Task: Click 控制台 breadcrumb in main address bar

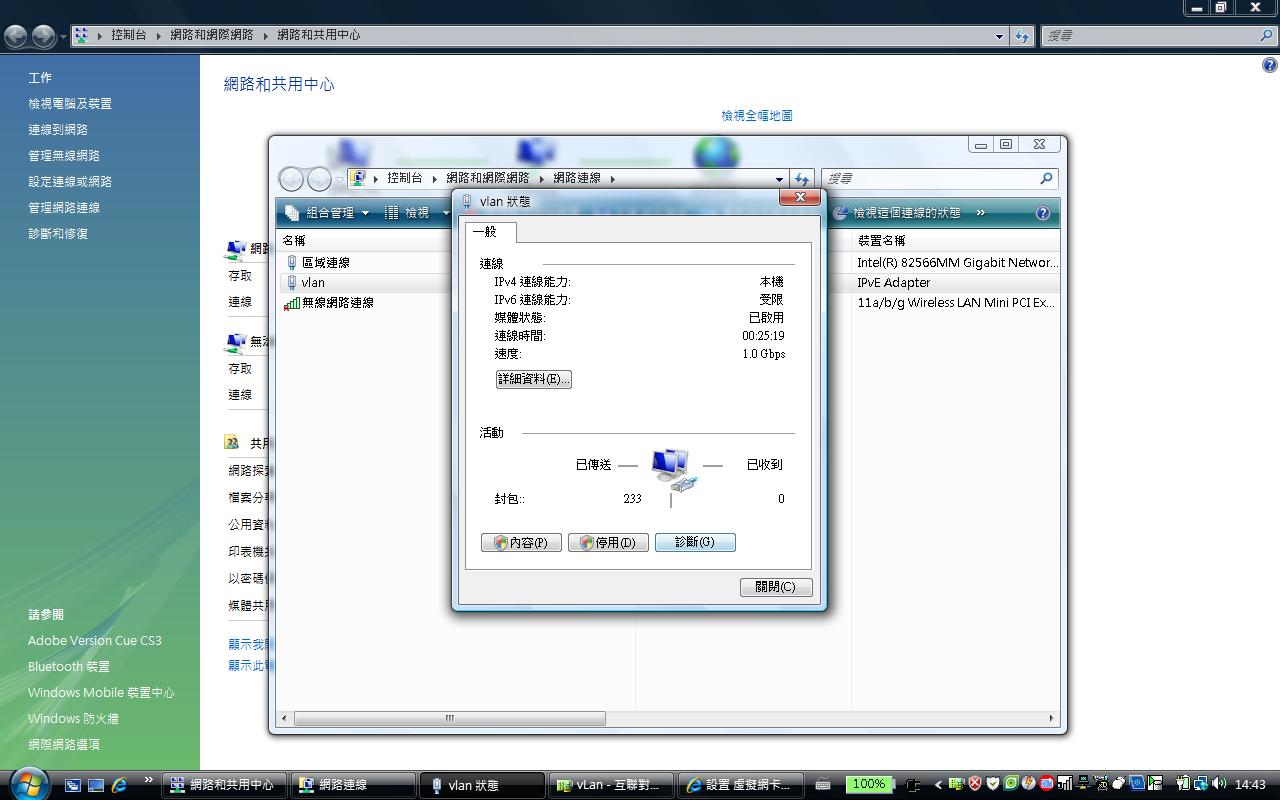Action: [x=129, y=35]
